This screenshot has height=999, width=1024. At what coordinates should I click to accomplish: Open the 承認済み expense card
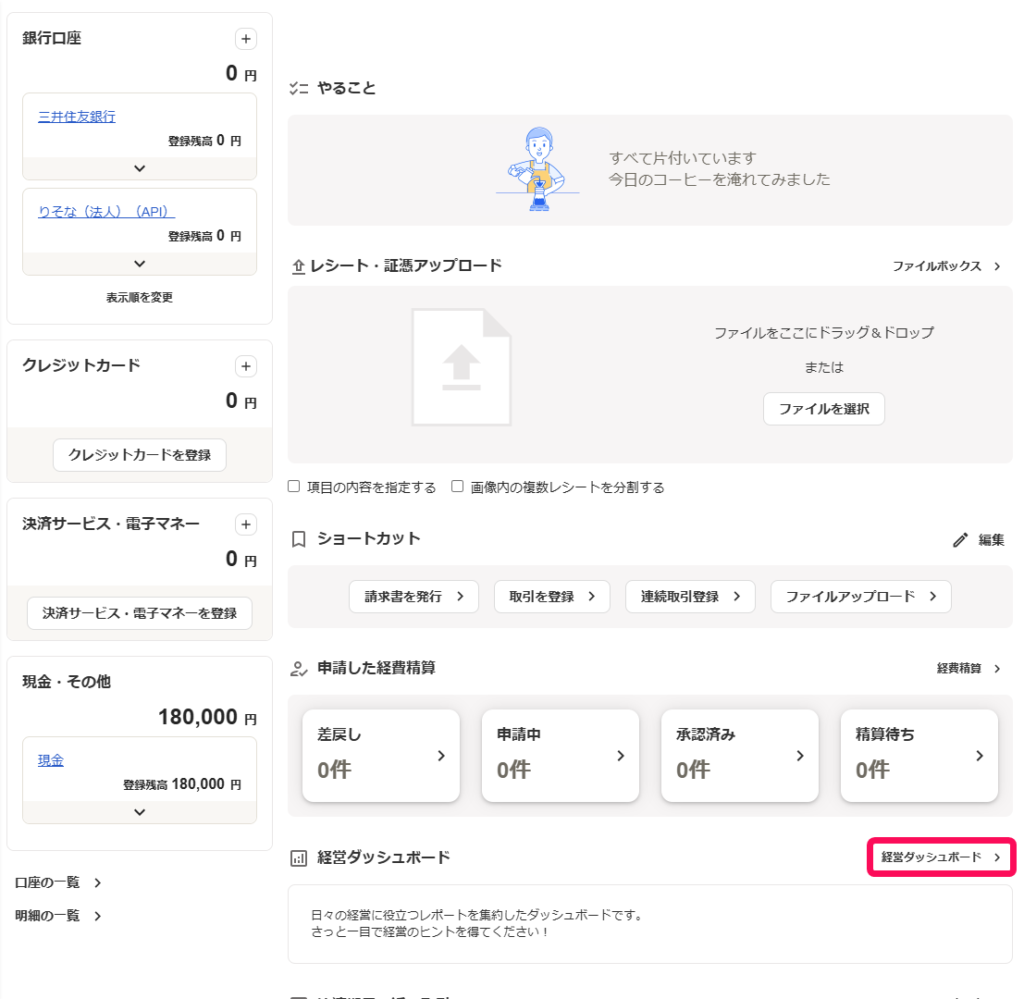click(x=739, y=755)
